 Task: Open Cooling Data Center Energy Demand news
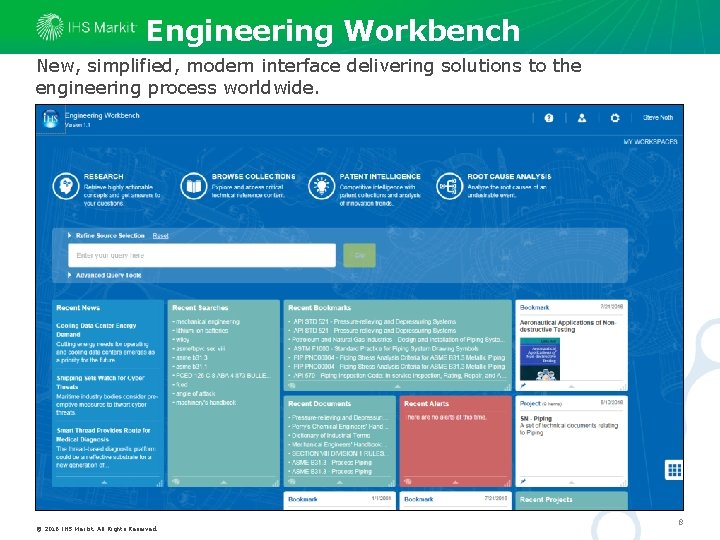coord(96,330)
